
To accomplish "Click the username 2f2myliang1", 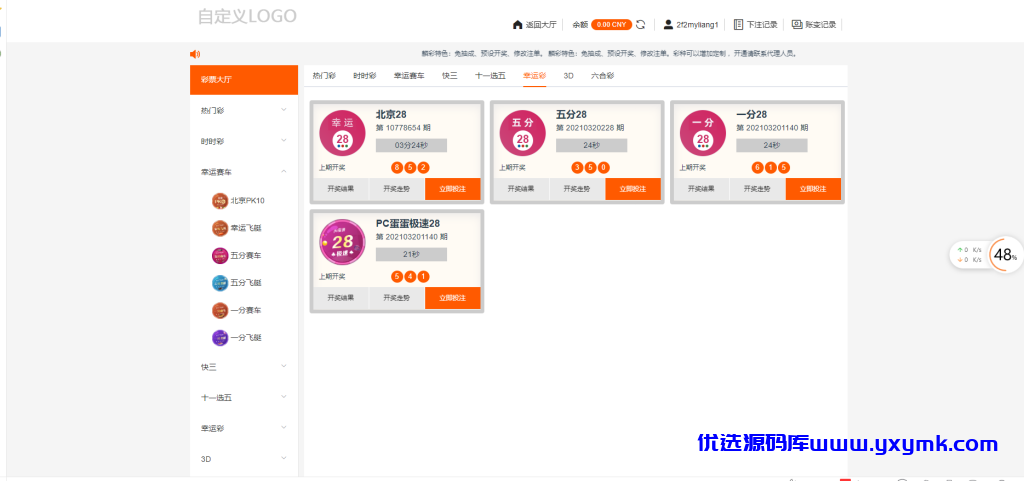I will click(697, 25).
